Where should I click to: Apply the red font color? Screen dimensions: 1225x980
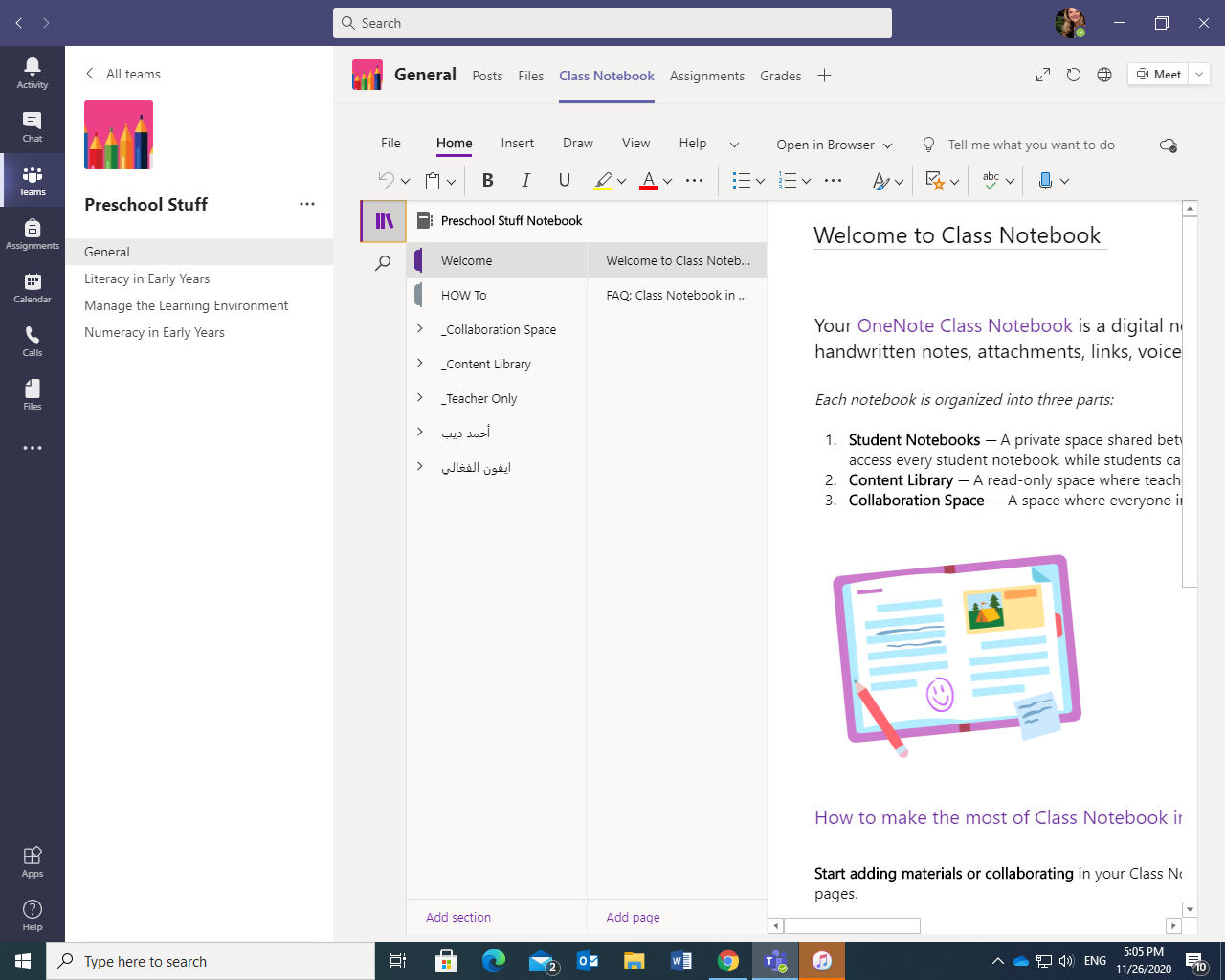click(x=649, y=180)
